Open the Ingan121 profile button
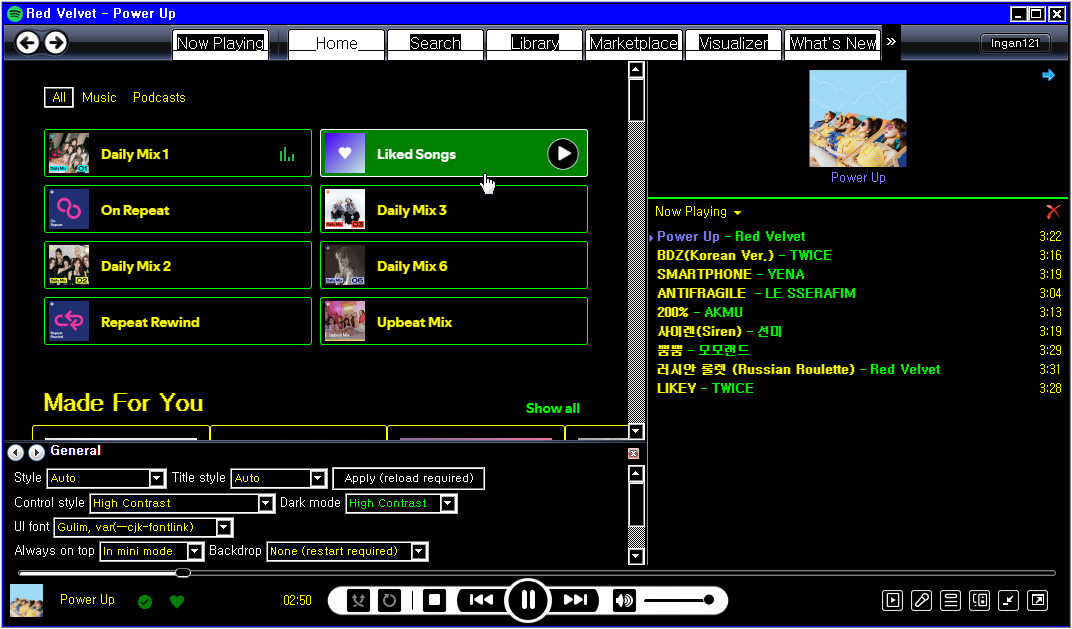This screenshot has height=629, width=1072. coord(1015,43)
